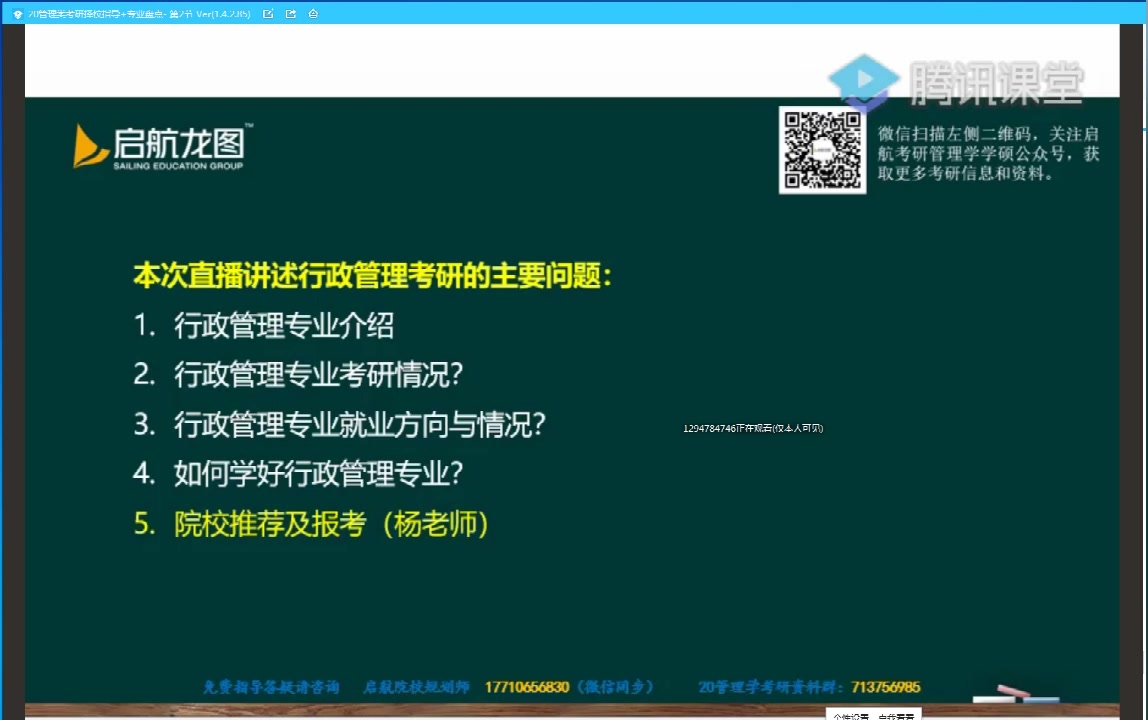Click the lightbulb app icon in the title bar
The width and height of the screenshot is (1148, 720).
click(20, 13)
